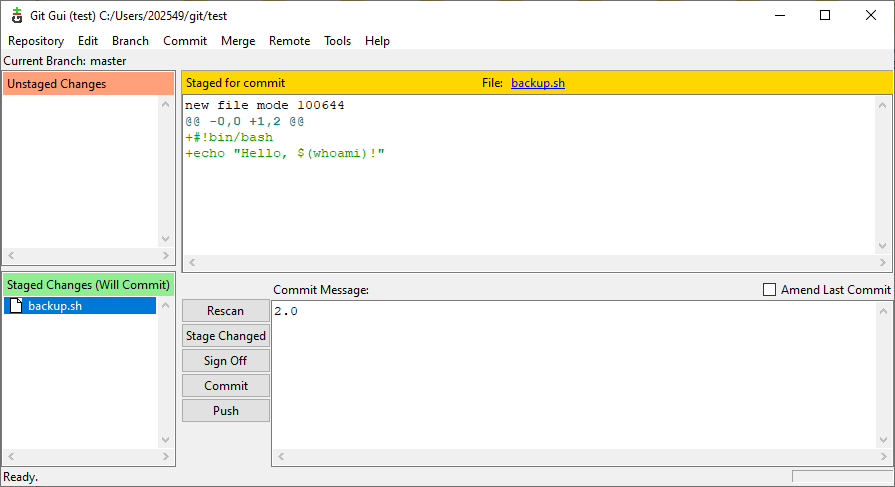Click the Unstaged Changes scroll left arrow
The height and width of the screenshot is (487, 895).
[11, 255]
